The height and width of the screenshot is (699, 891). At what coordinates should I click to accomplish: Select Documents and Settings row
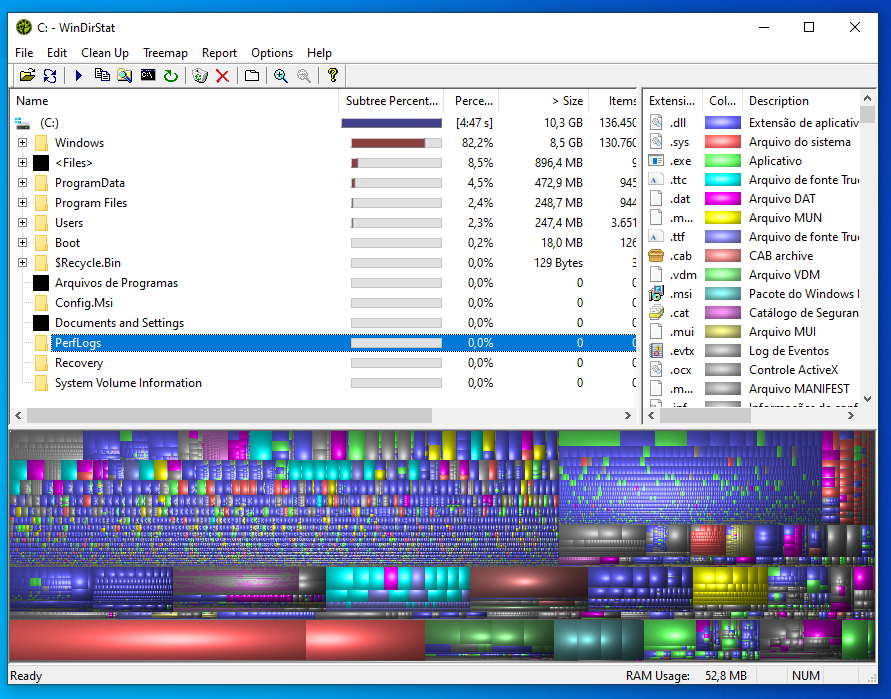point(323,323)
